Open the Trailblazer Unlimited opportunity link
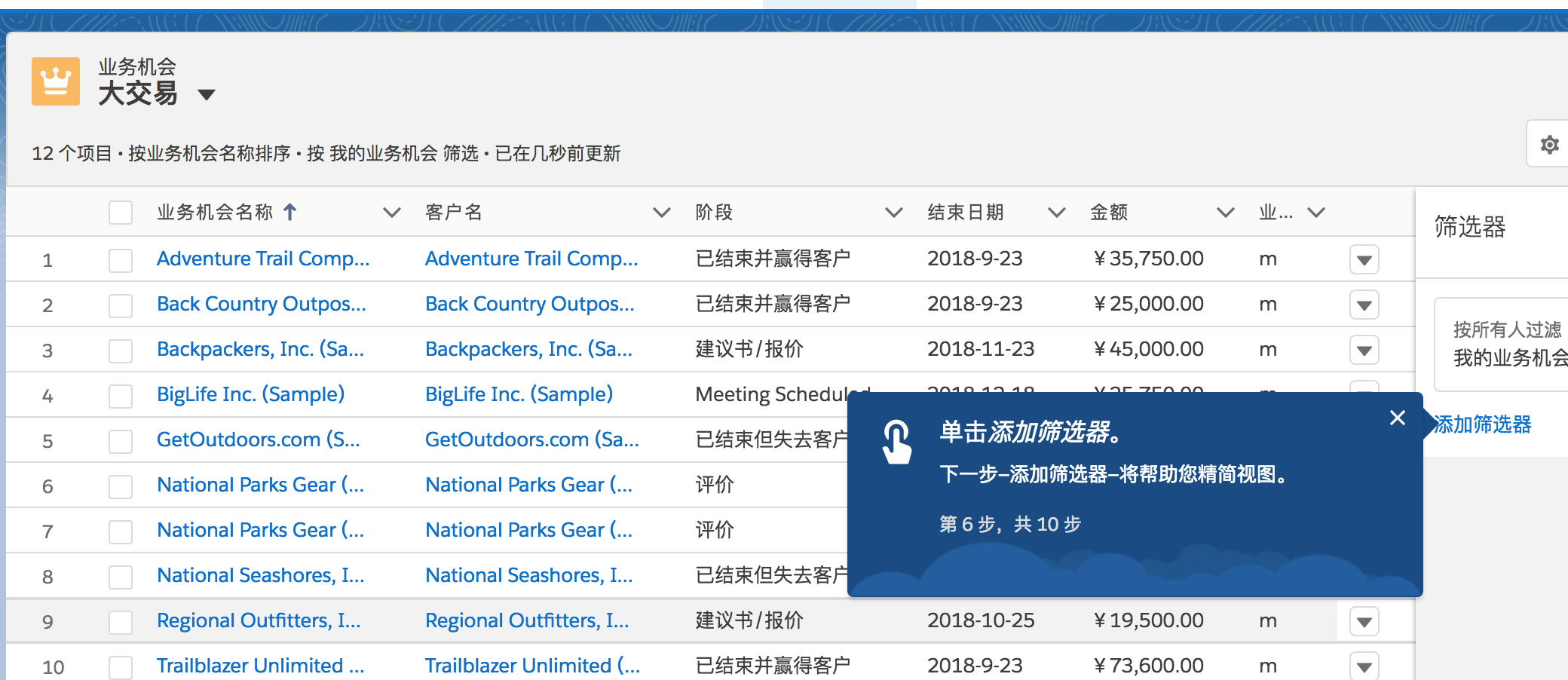 [x=260, y=666]
